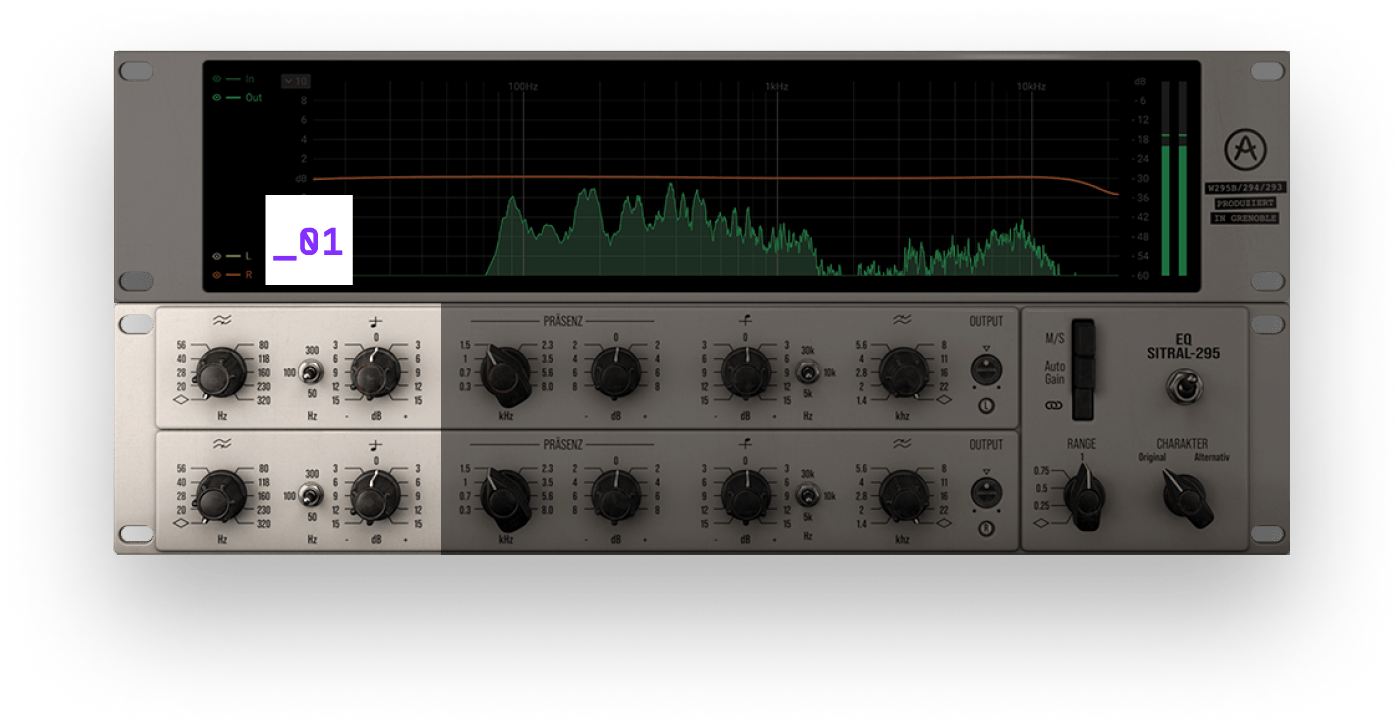Viewport: 1400px width, 723px height.
Task: Click the 100Hz frequency axis label
Action: (x=523, y=87)
